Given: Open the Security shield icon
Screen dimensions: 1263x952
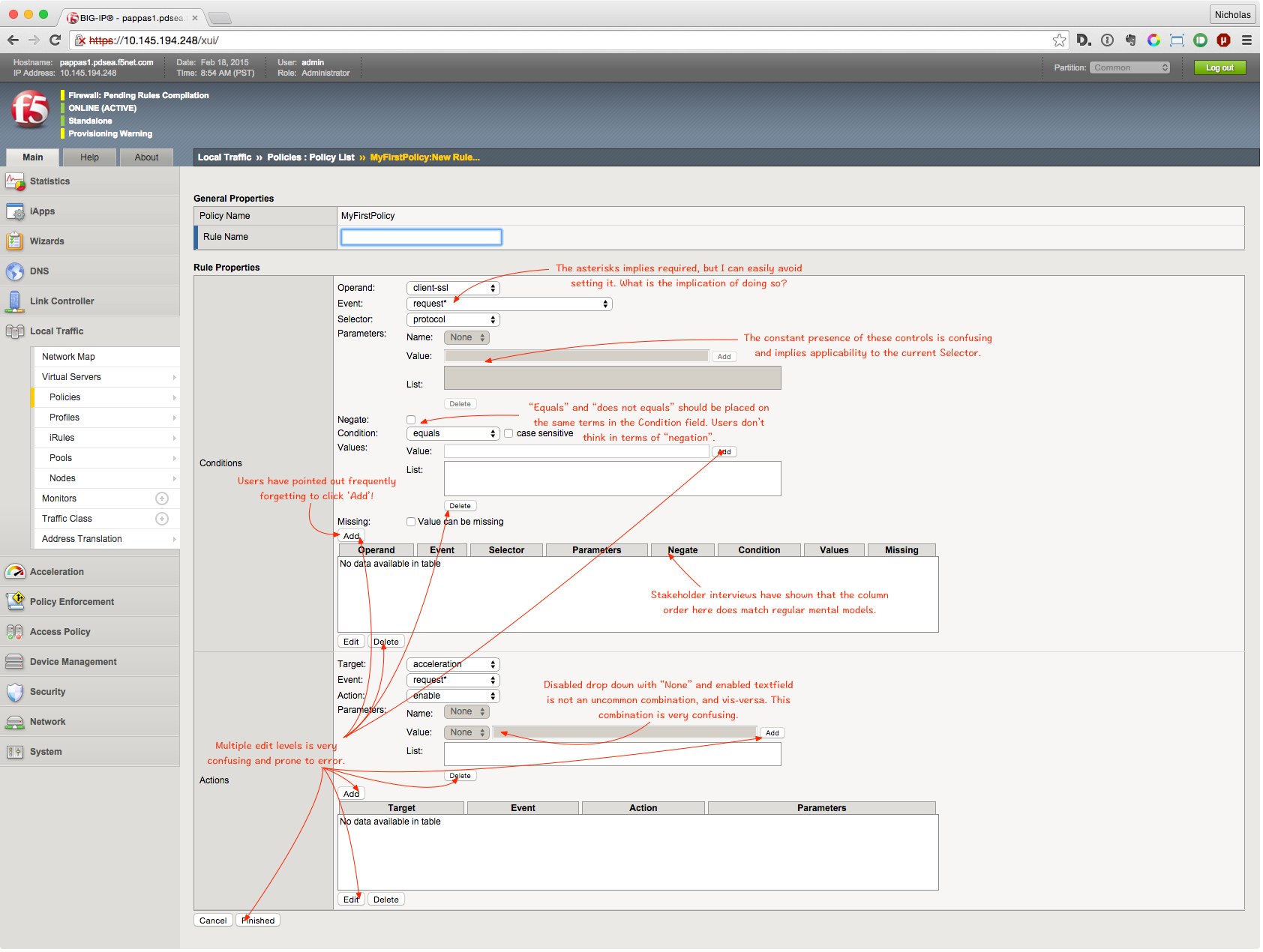Looking at the screenshot, I should pos(15,692).
